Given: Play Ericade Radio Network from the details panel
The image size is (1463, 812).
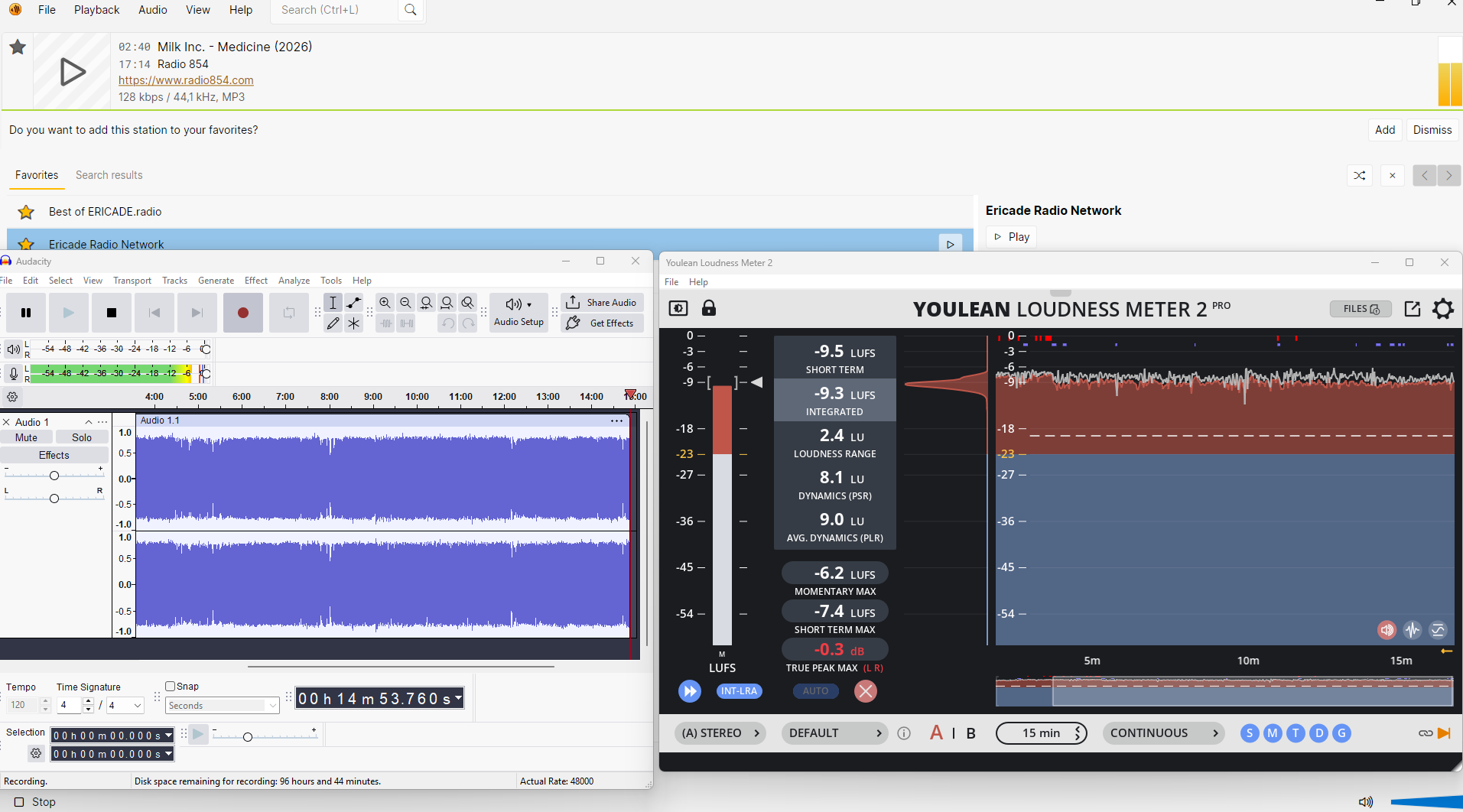Looking at the screenshot, I should 1011,237.
